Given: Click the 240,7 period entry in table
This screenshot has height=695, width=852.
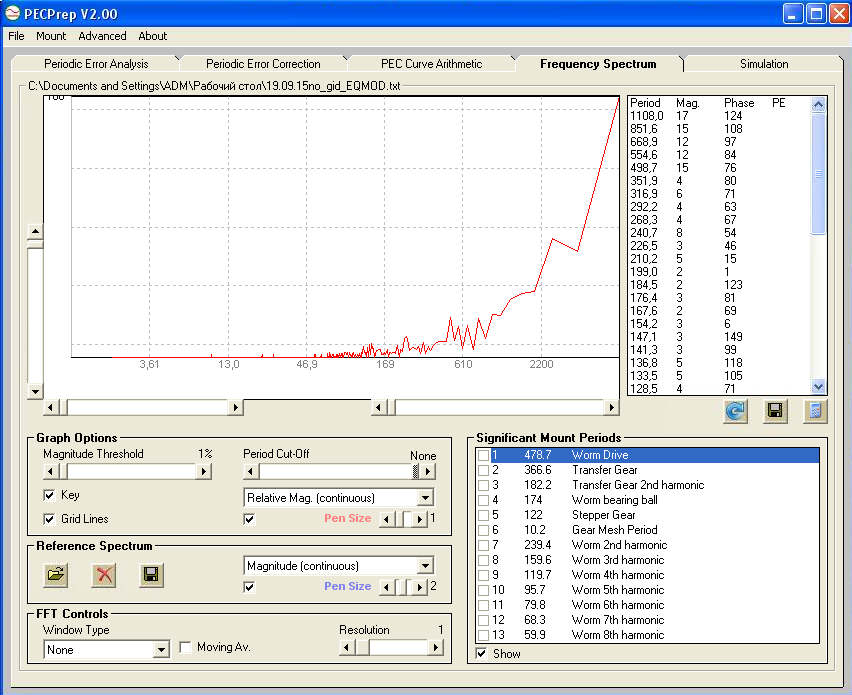Looking at the screenshot, I should pyautogui.click(x=643, y=233).
